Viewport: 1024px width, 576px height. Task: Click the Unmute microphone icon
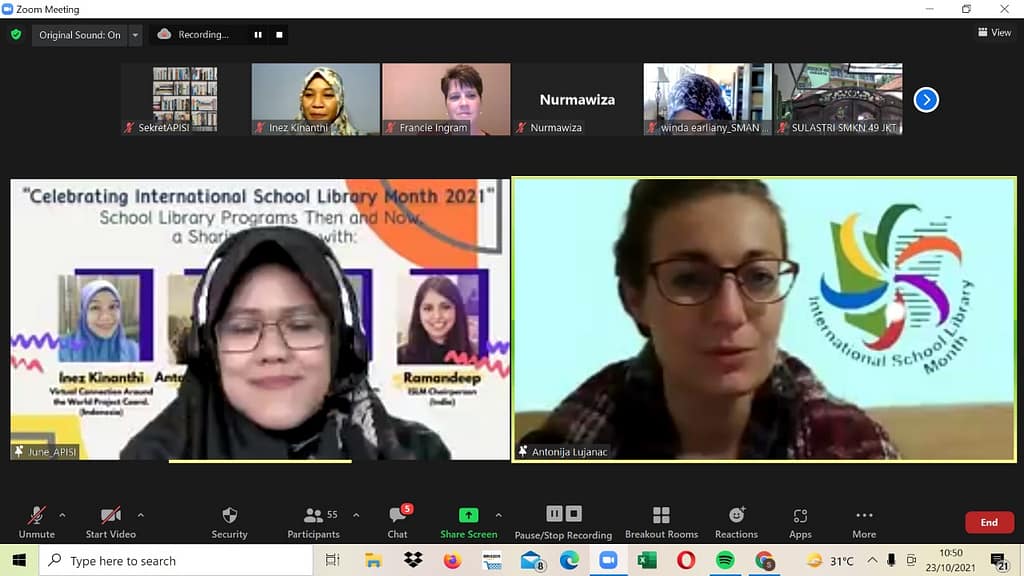click(37, 516)
